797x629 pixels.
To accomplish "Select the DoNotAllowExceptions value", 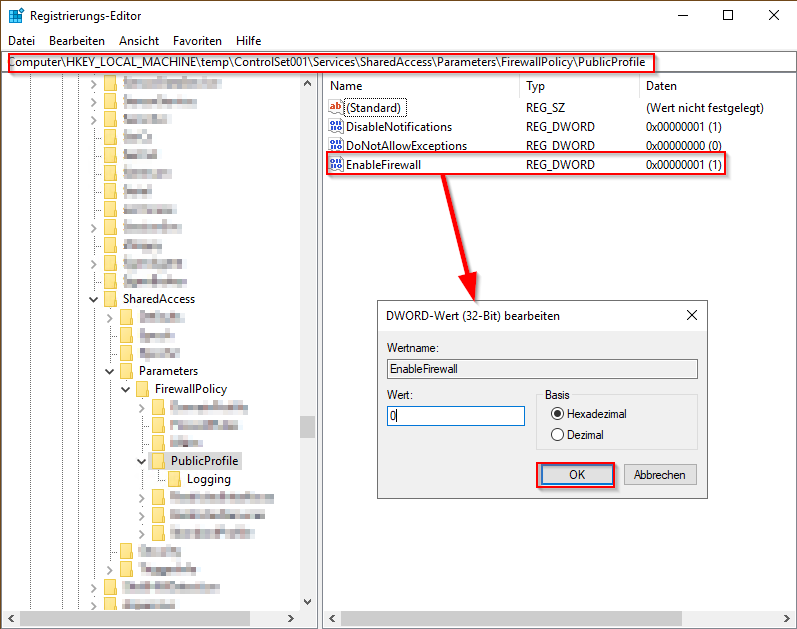I will 406,146.
